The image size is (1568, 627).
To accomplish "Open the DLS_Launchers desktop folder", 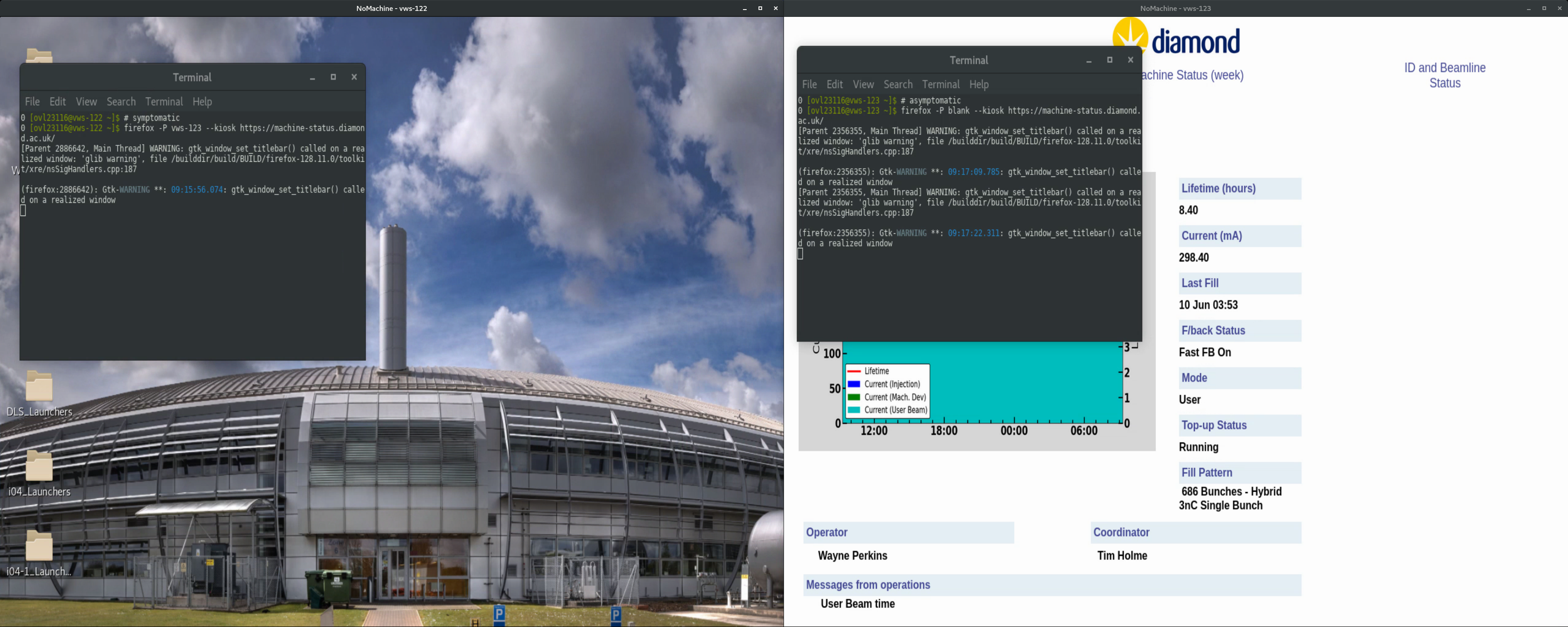I will (39, 387).
